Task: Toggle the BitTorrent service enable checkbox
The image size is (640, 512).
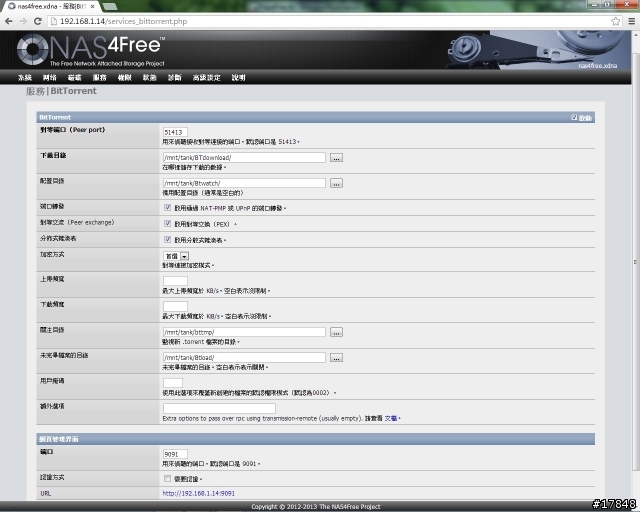Action: (574, 118)
